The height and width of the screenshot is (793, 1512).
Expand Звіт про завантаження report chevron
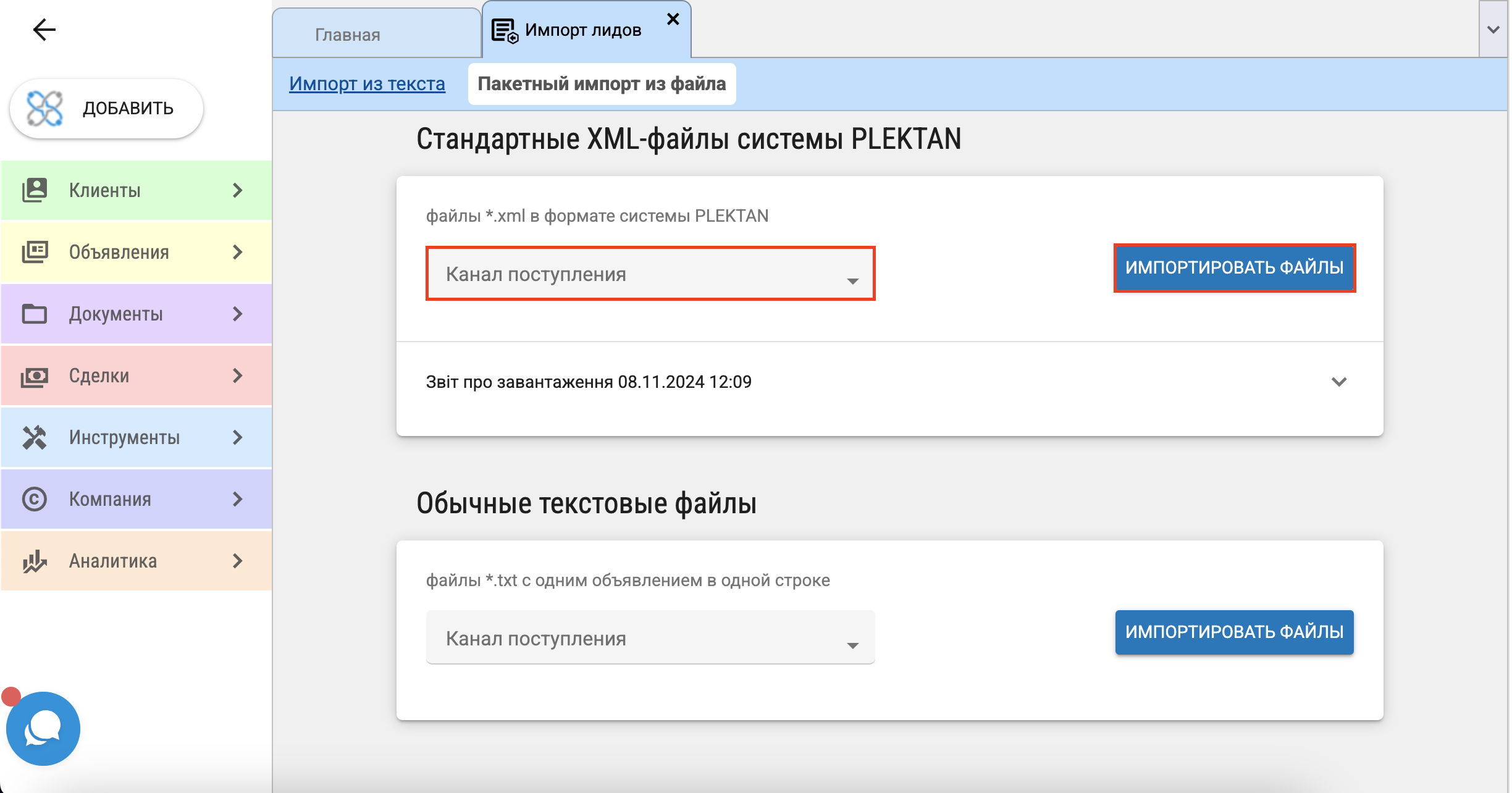point(1338,382)
